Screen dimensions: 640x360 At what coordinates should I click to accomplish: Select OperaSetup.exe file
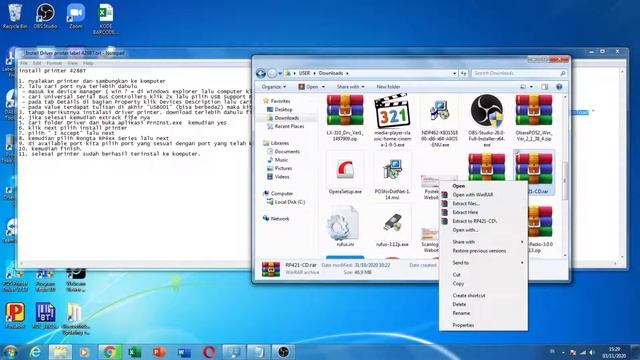[x=345, y=174]
